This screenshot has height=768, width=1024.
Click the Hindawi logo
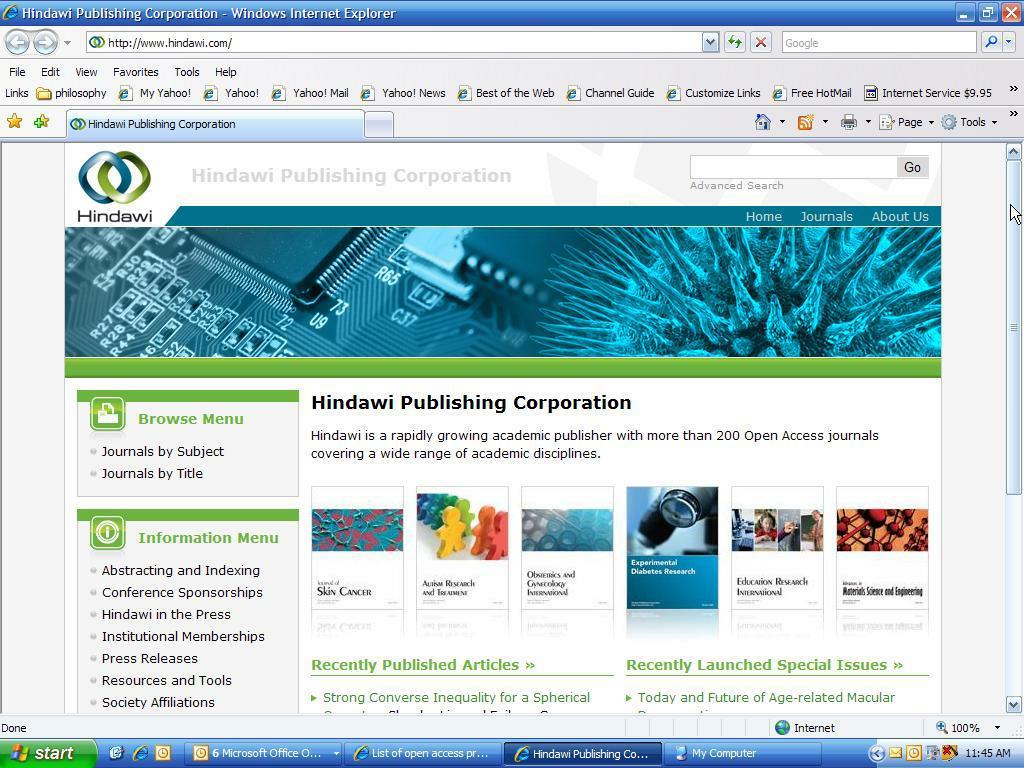[114, 187]
